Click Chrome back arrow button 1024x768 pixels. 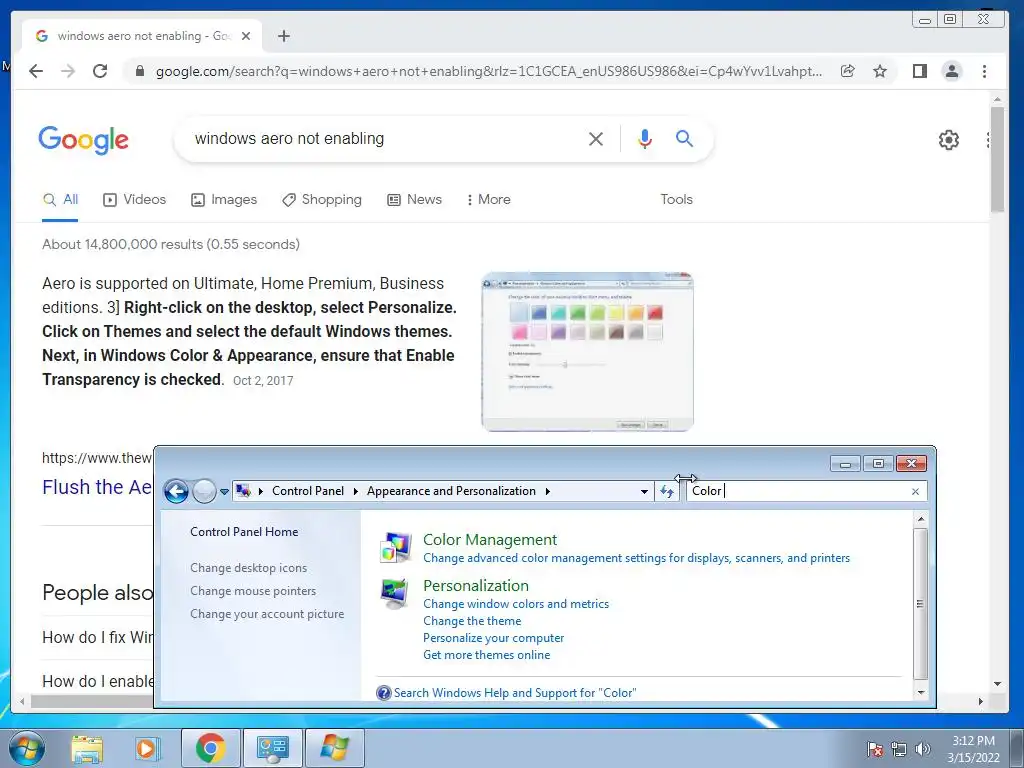click(36, 71)
